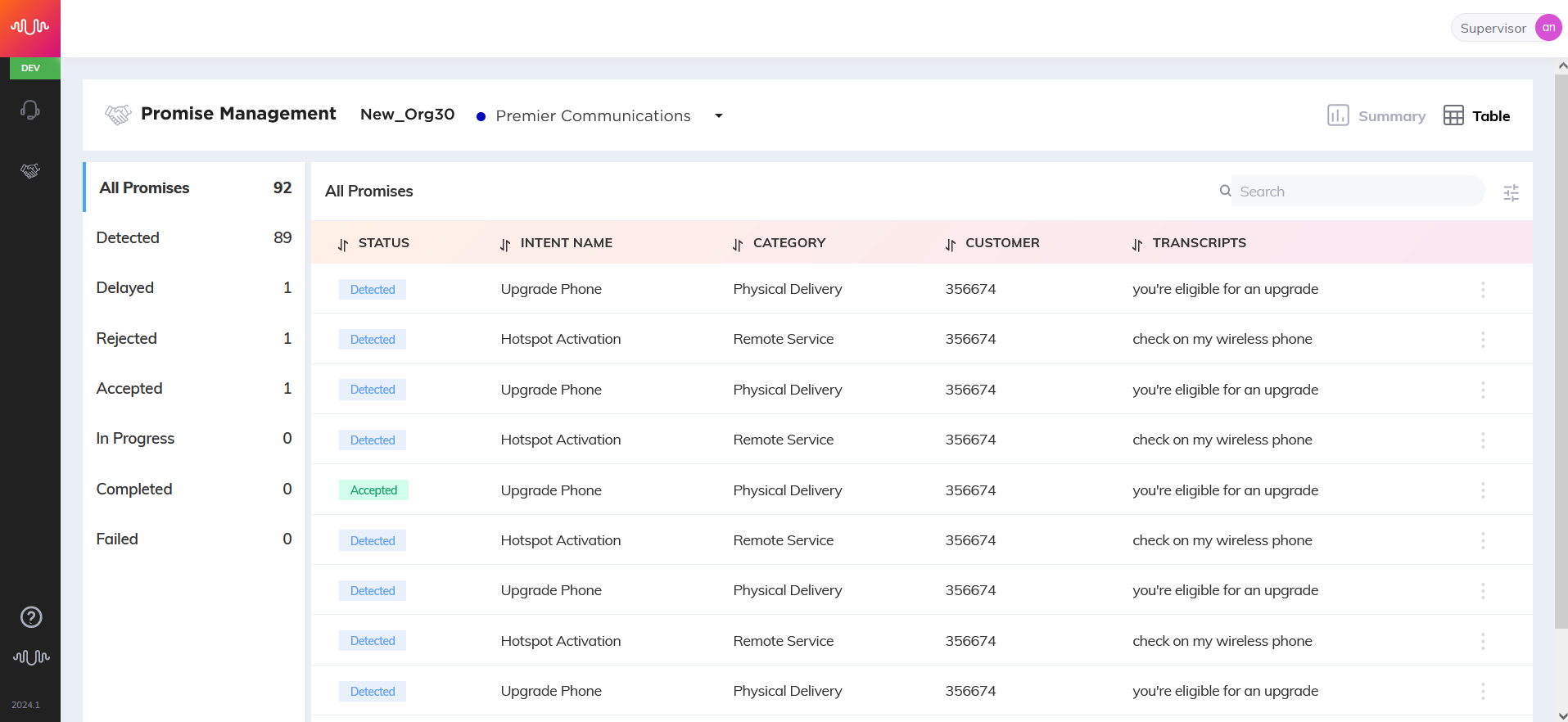Click the filter settings icon beside search
This screenshot has width=1568, height=722.
click(x=1511, y=192)
